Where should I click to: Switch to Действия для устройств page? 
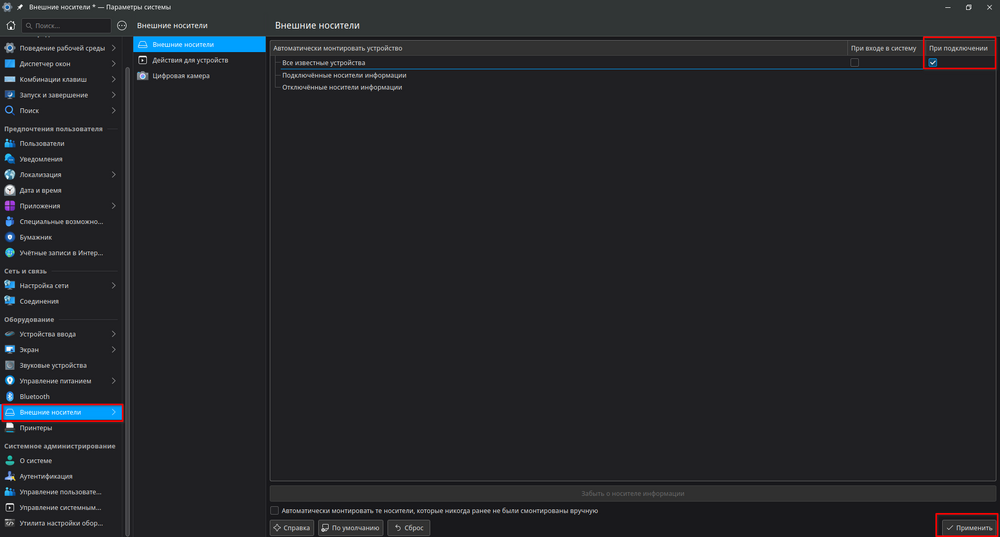coord(190,60)
